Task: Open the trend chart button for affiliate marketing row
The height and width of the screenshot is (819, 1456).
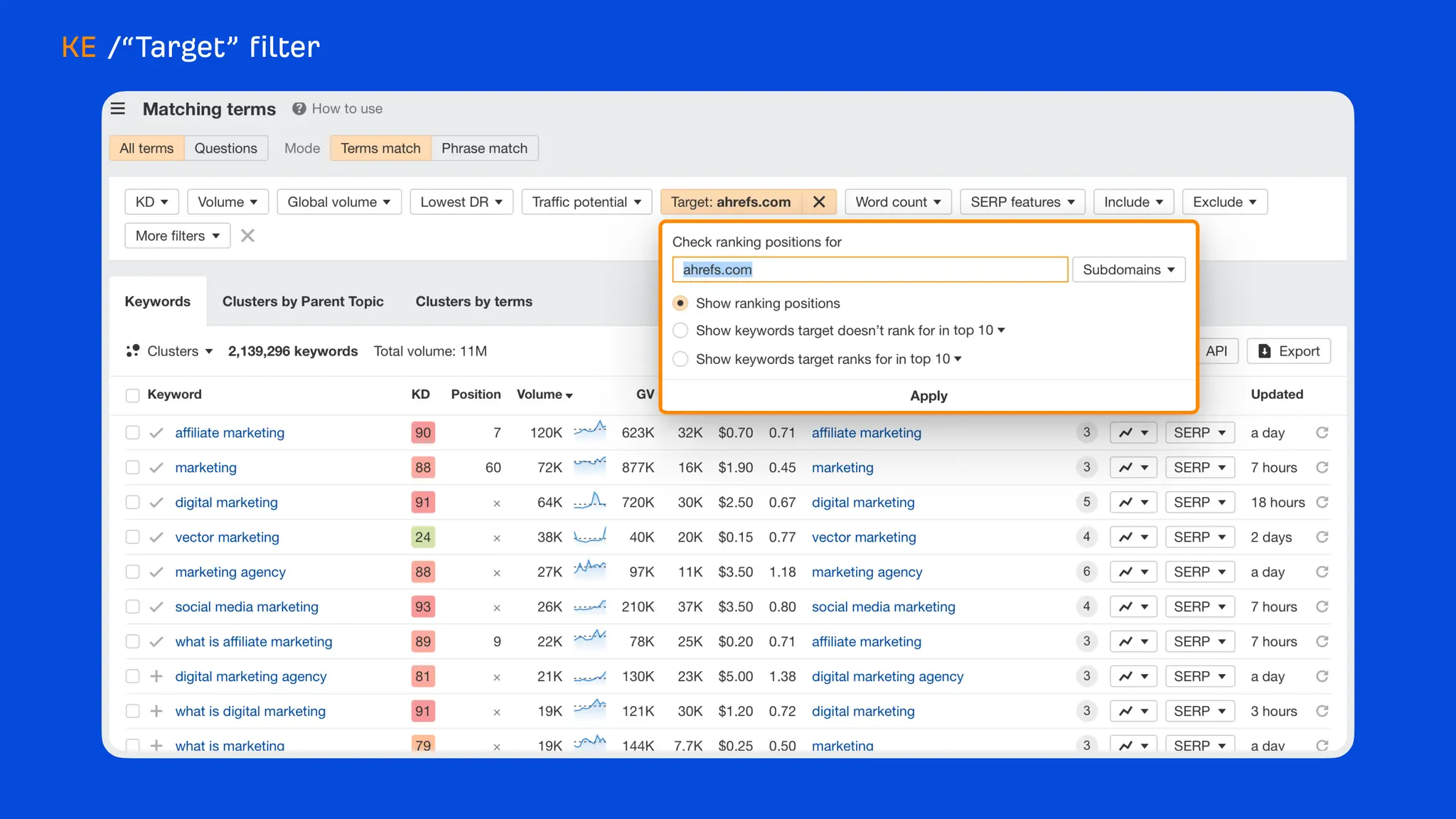Action: [x=1133, y=432]
